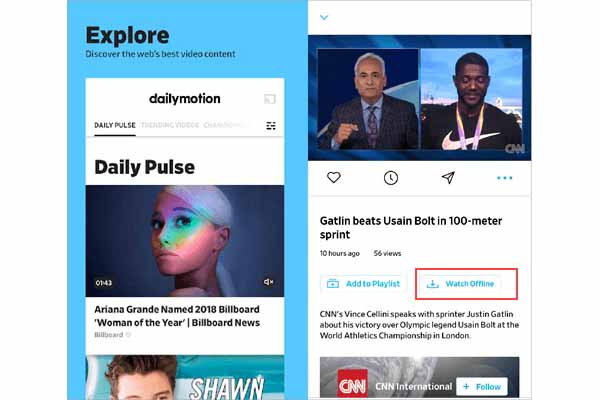Click the Billboard channel name link
The width and height of the screenshot is (600, 400).
[x=109, y=335]
